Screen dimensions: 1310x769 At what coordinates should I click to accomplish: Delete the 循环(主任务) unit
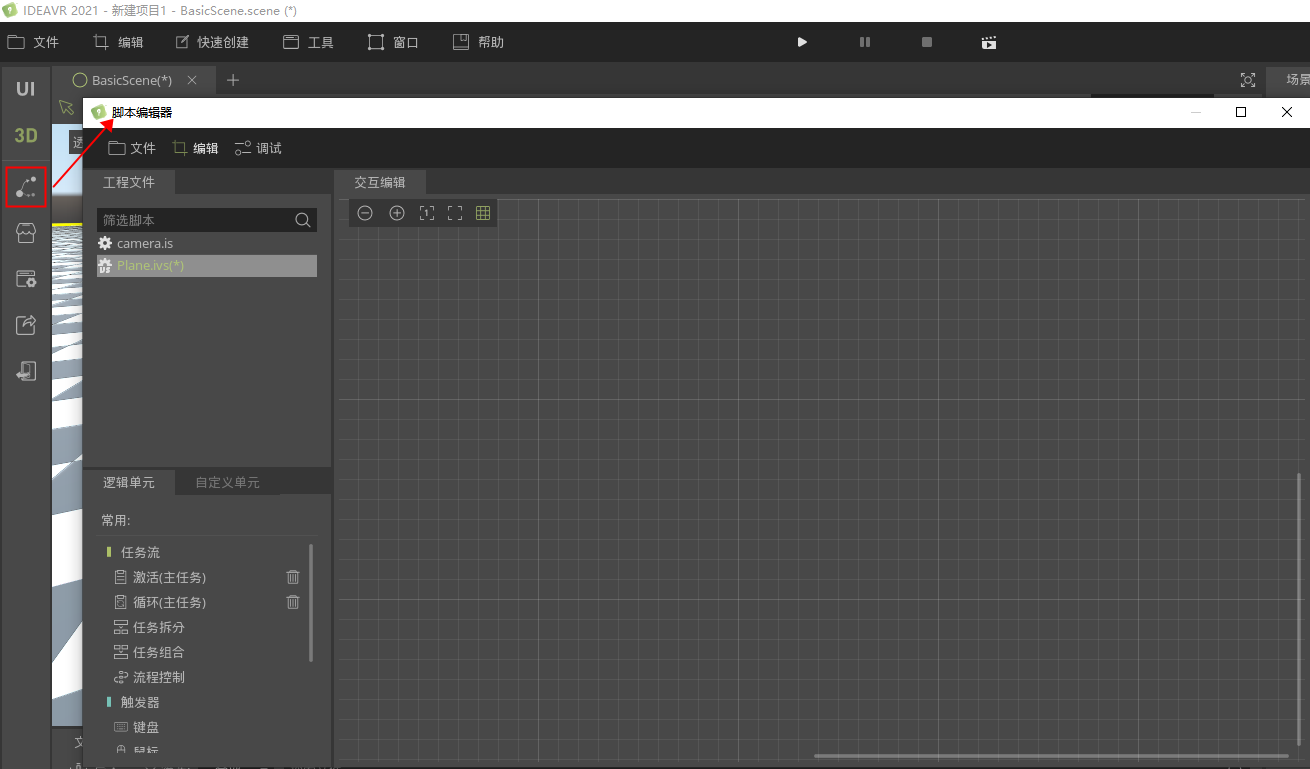point(293,602)
